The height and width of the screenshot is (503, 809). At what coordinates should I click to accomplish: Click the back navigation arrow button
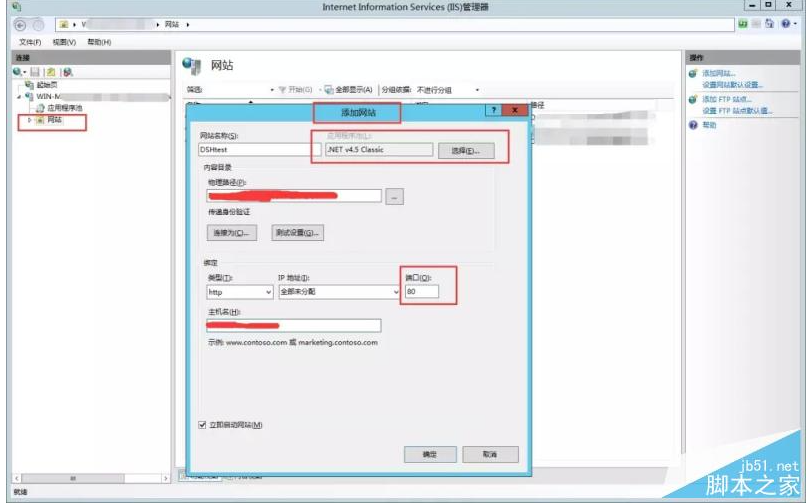(x=20, y=25)
